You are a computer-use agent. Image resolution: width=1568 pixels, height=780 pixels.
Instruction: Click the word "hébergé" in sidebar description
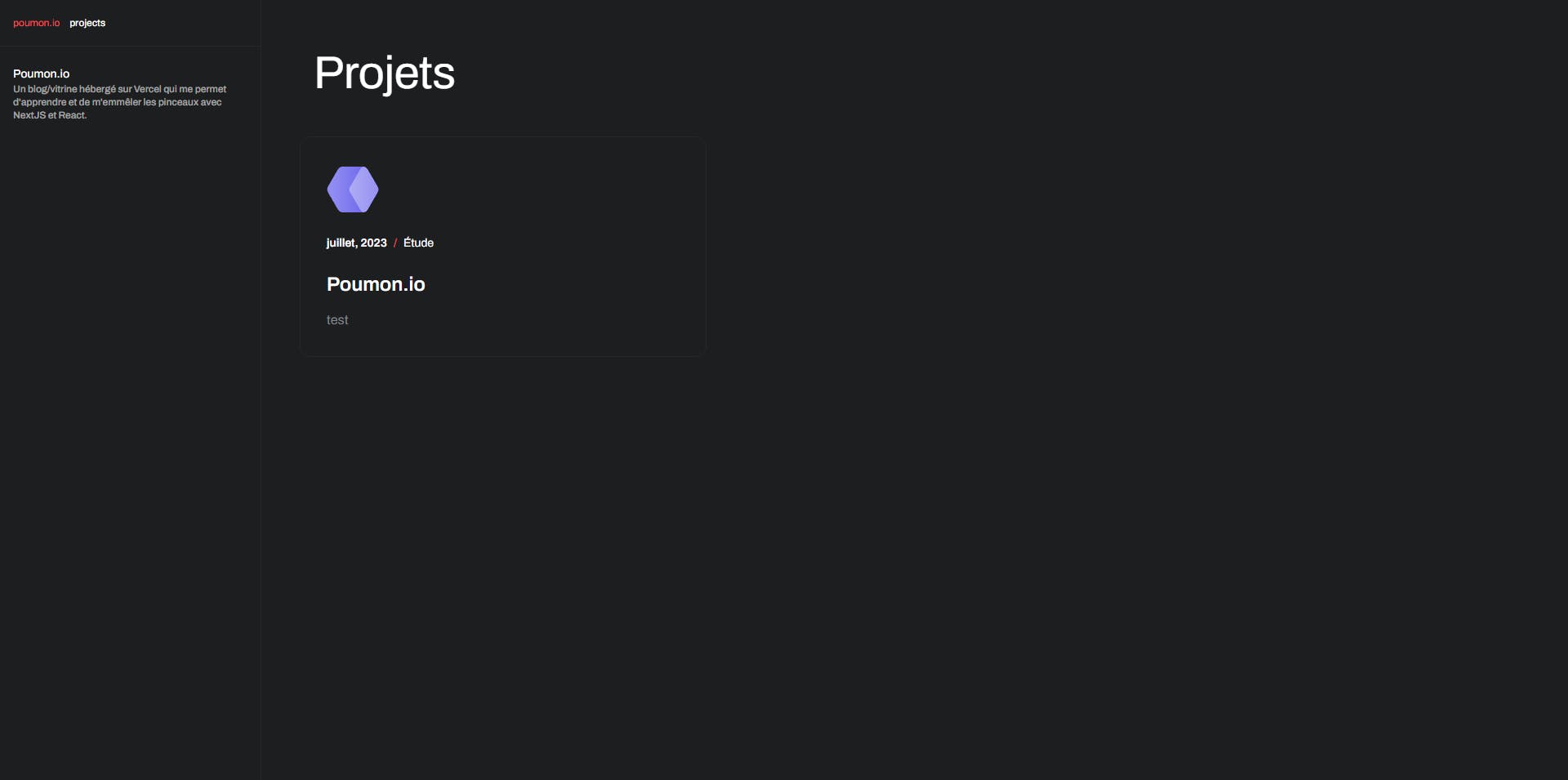coord(97,89)
